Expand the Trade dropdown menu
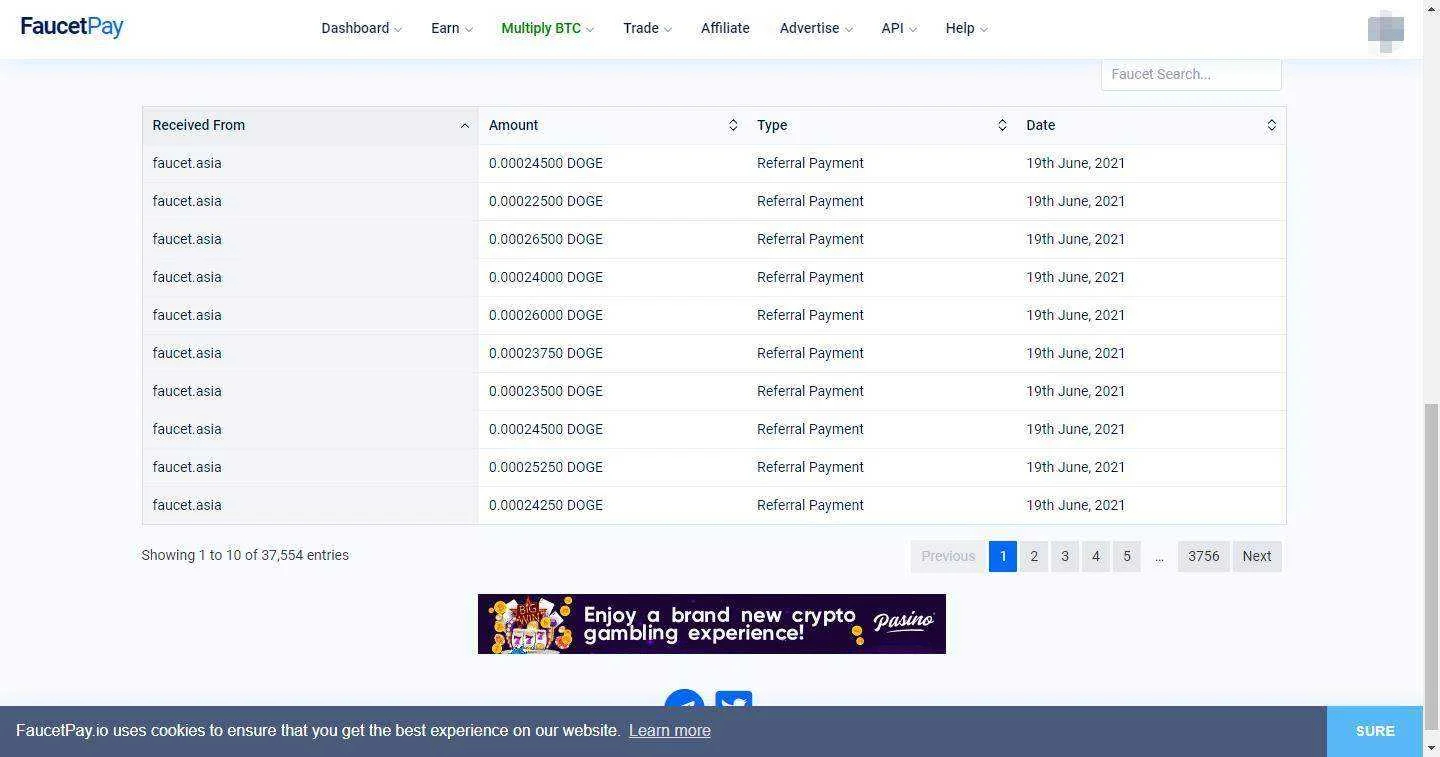Viewport: 1440px width, 757px height. 647,28
